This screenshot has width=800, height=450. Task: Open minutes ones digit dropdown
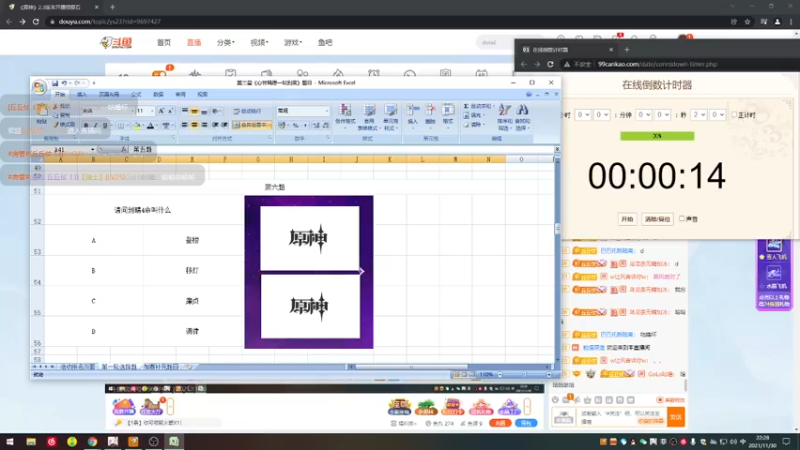tap(663, 115)
